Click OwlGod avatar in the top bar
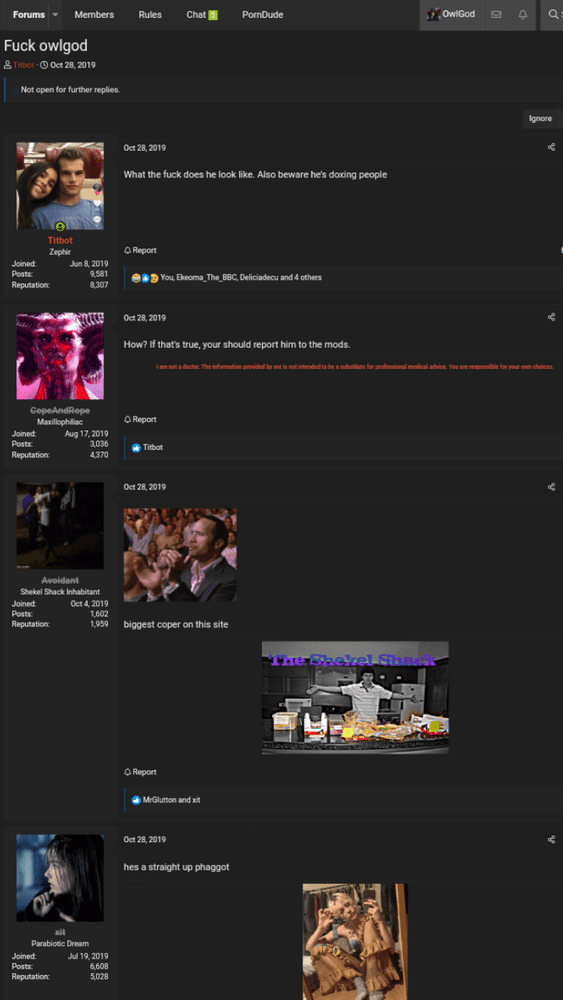The image size is (563, 1000). click(x=434, y=14)
